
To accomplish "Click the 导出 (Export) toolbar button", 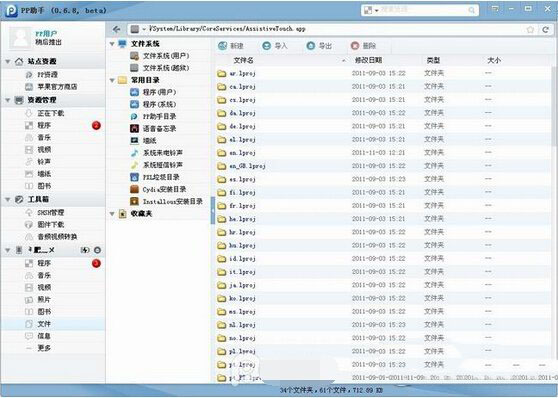I will click(x=319, y=46).
